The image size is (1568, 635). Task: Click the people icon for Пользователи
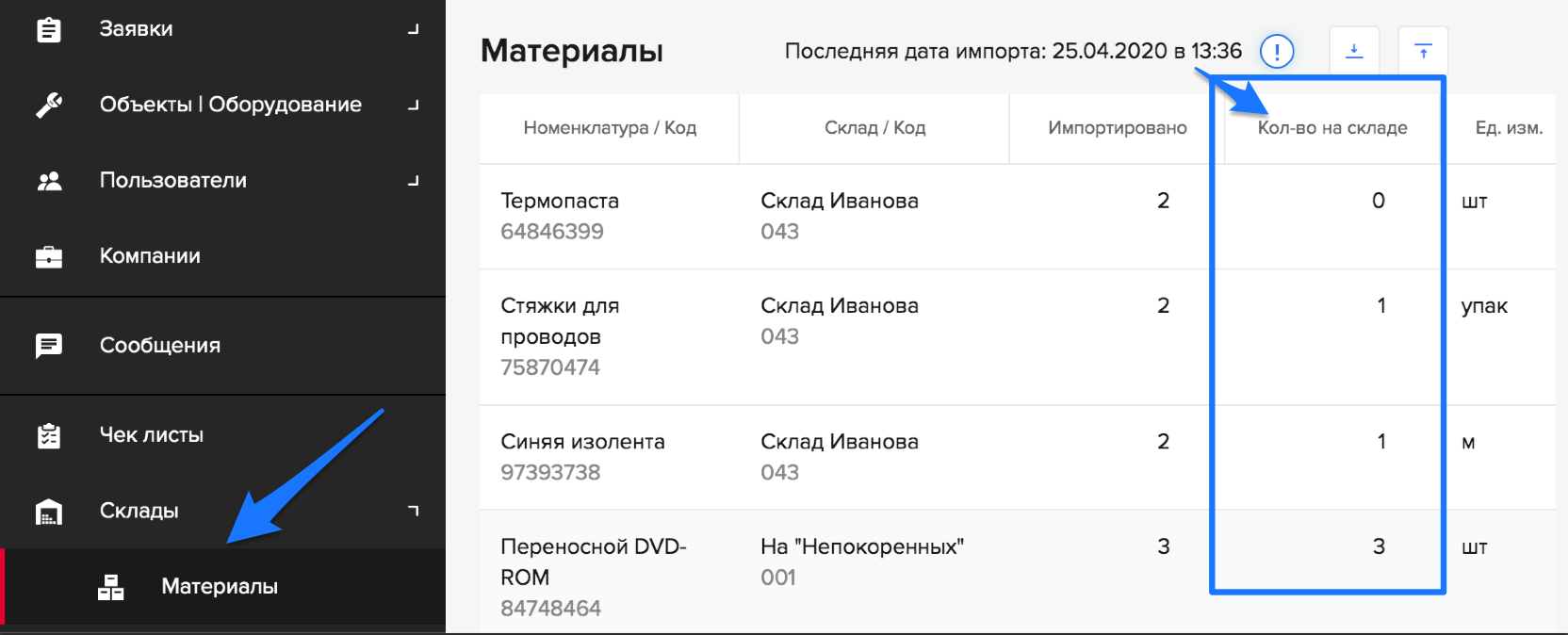click(x=49, y=181)
